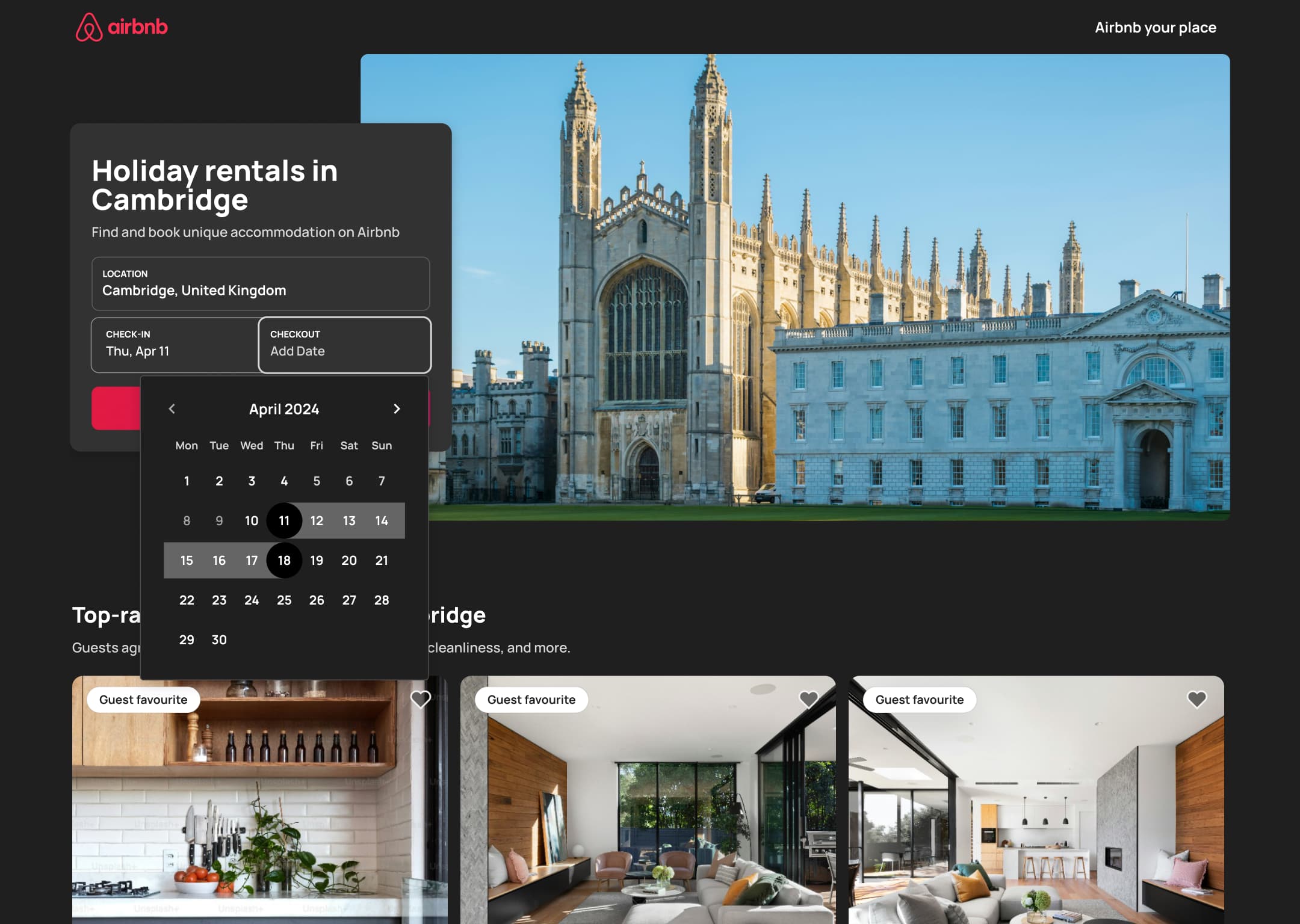Image resolution: width=1300 pixels, height=924 pixels.
Task: Click the Airbnb logo
Action: tap(122, 27)
